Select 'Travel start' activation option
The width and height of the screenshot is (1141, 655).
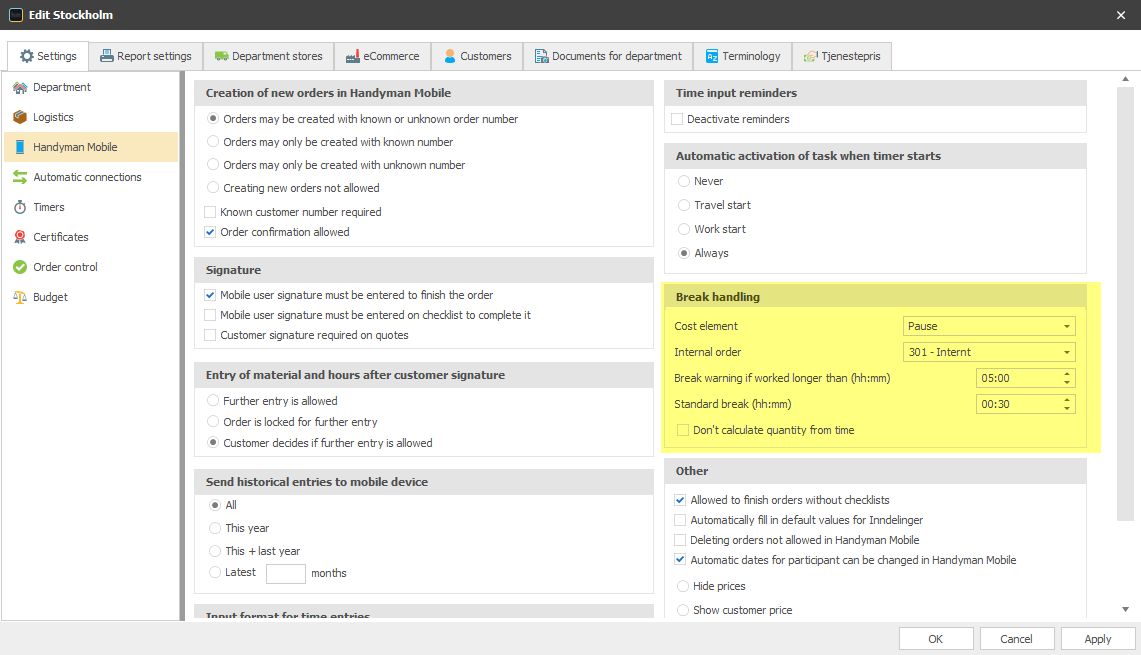click(684, 205)
